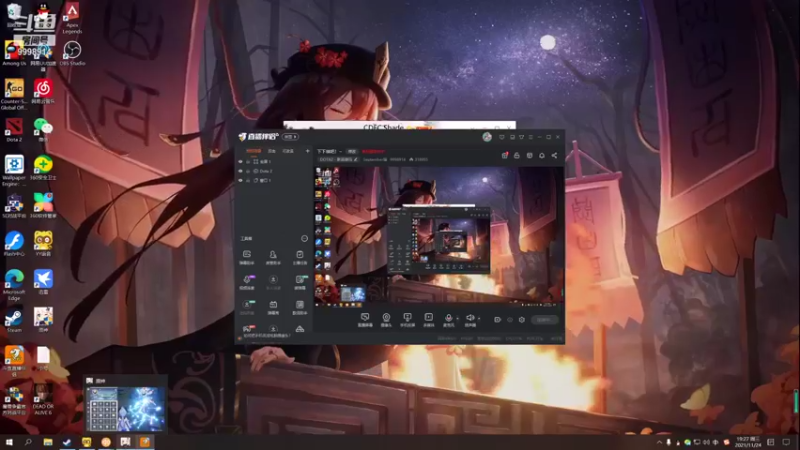Open streaming settings gear icon

[x=521, y=320]
